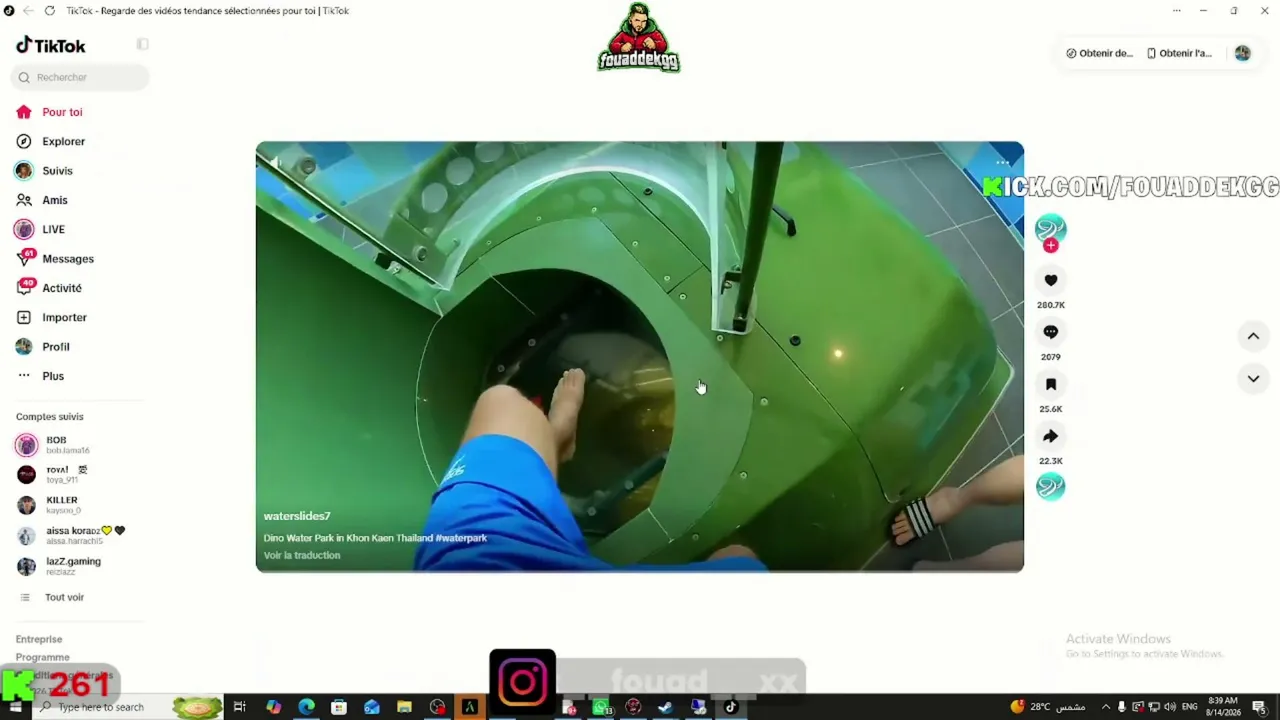Image resolution: width=1280 pixels, height=720 pixels.
Task: Go back with the back arrow
Action: [x=27, y=11]
